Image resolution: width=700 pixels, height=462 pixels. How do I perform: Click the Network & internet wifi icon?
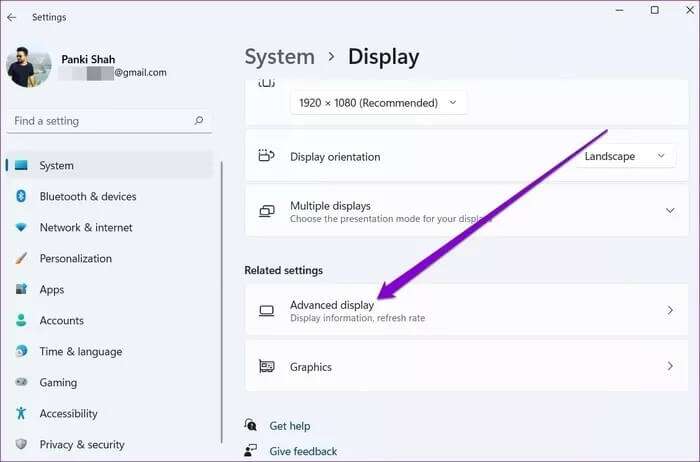point(20,228)
